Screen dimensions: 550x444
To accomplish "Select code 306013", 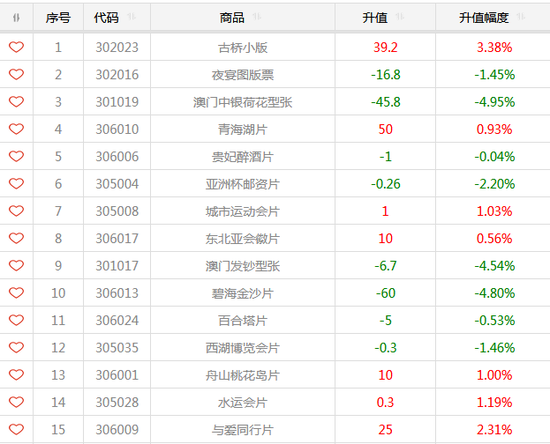I will (117, 293).
